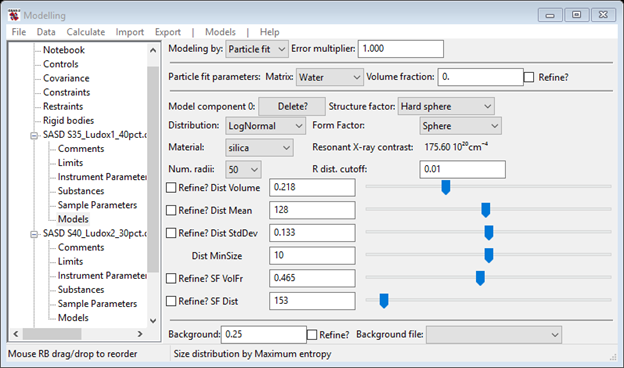Image resolution: width=624 pixels, height=368 pixels.
Task: Collapse the SASD S40_Ludox2_30pct tree node
Action: (x=35, y=234)
